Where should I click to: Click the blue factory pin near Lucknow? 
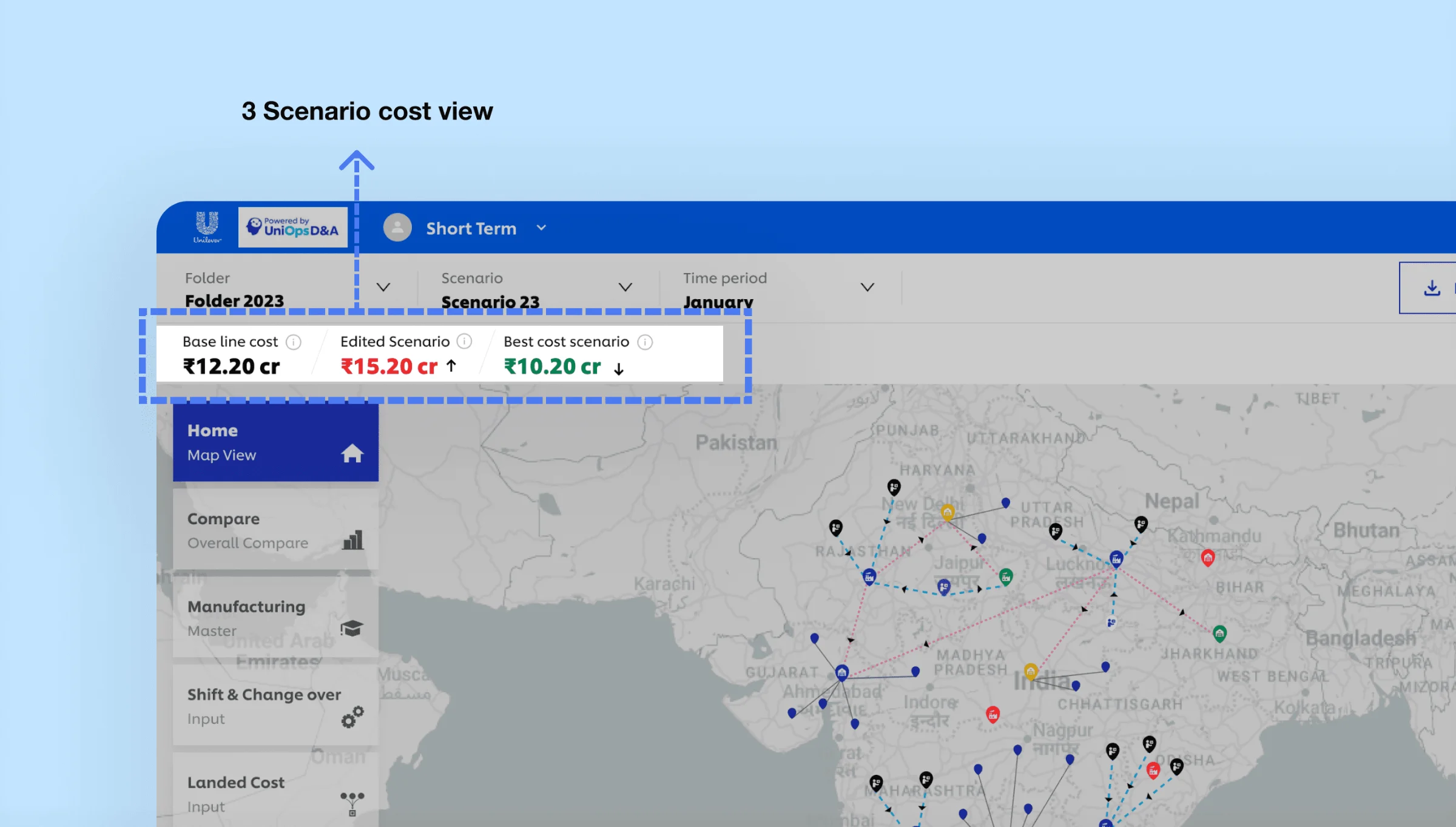(x=1116, y=559)
